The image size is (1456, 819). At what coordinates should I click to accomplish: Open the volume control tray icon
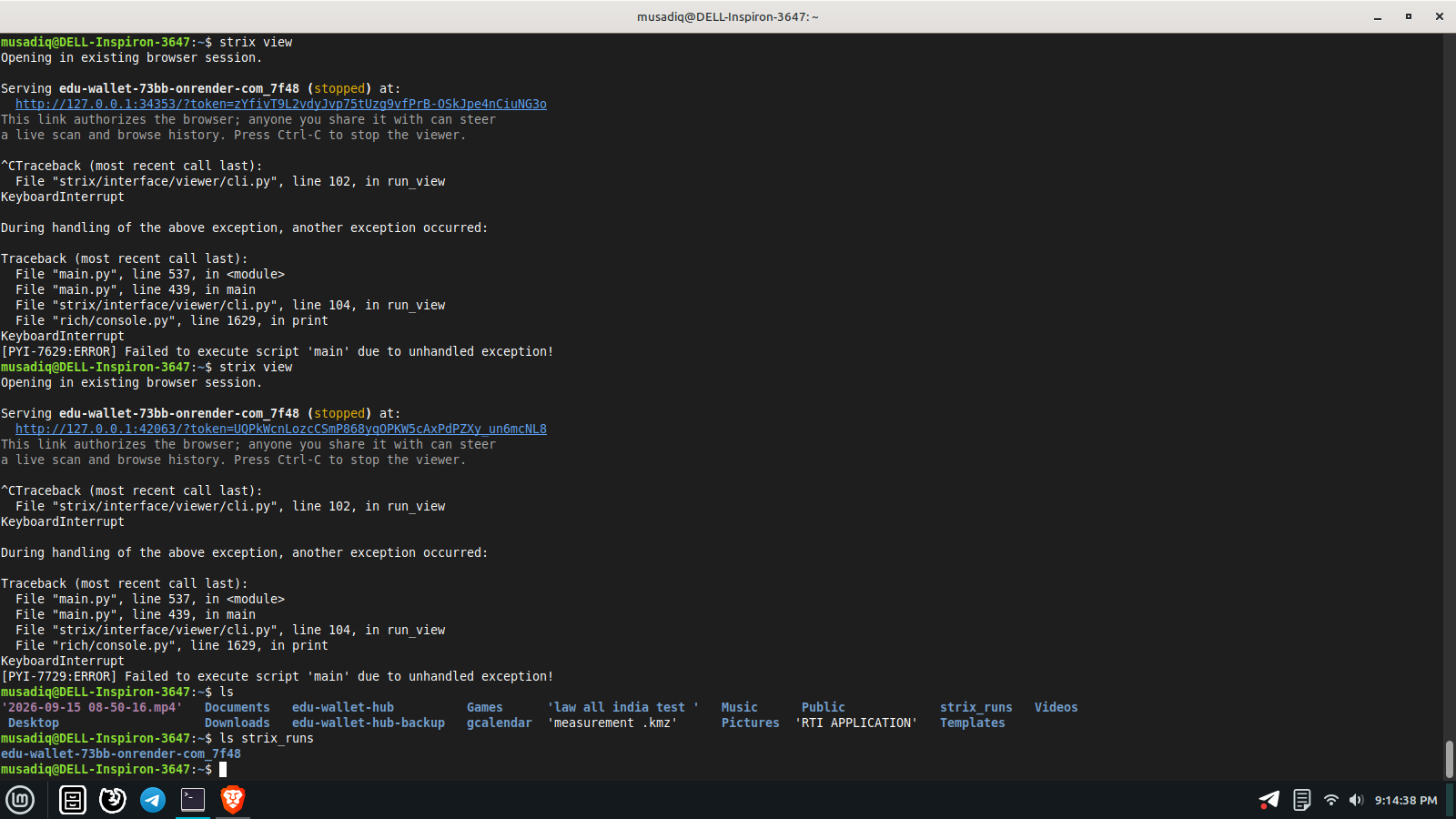click(x=1356, y=800)
